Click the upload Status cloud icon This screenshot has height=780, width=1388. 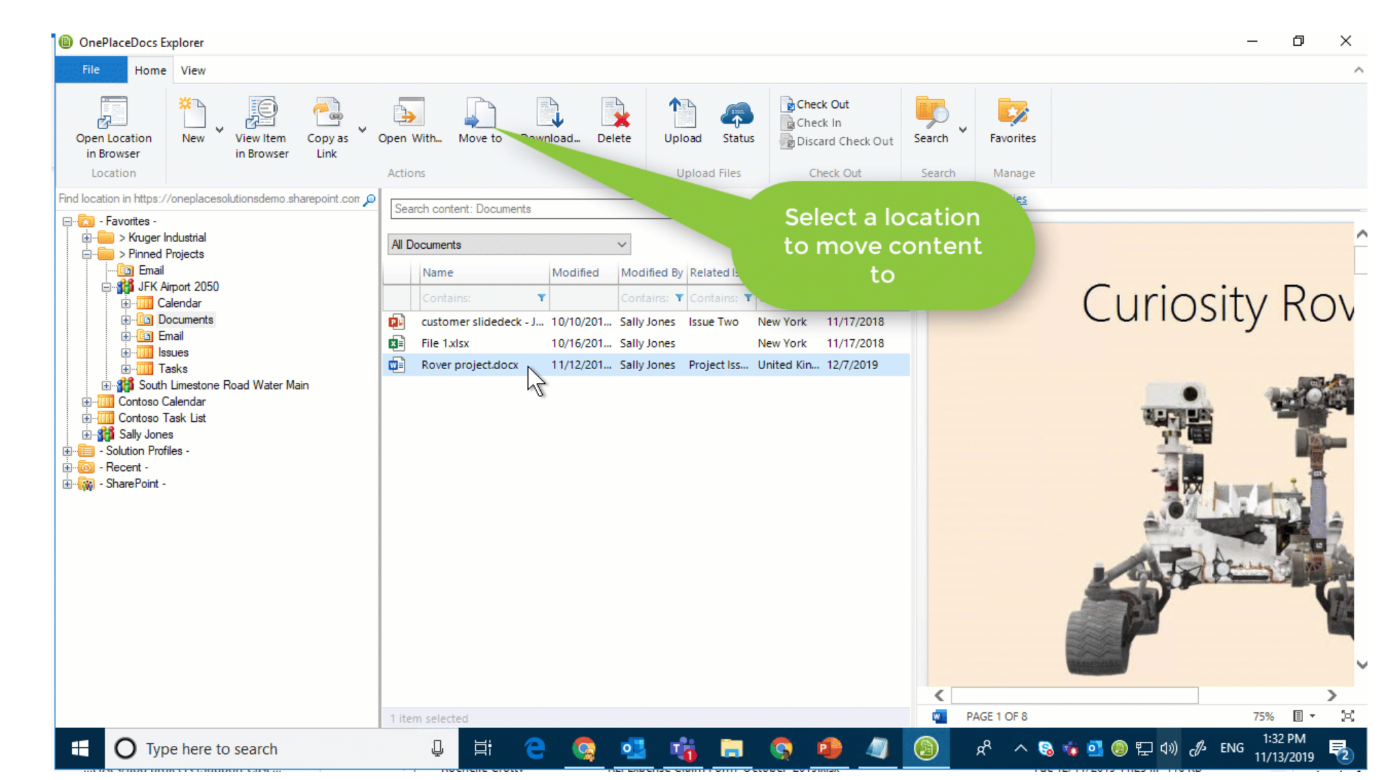tap(738, 113)
